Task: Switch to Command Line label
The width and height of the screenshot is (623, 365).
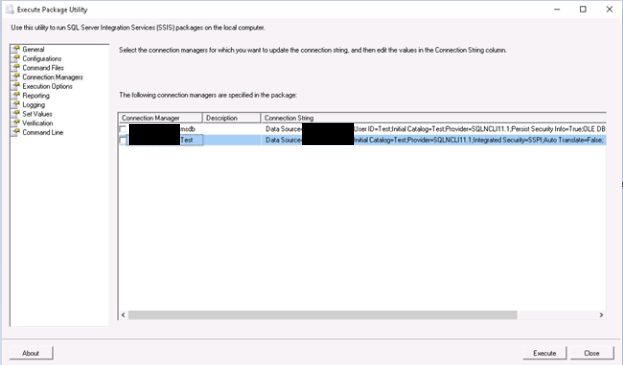Action: pos(43,132)
